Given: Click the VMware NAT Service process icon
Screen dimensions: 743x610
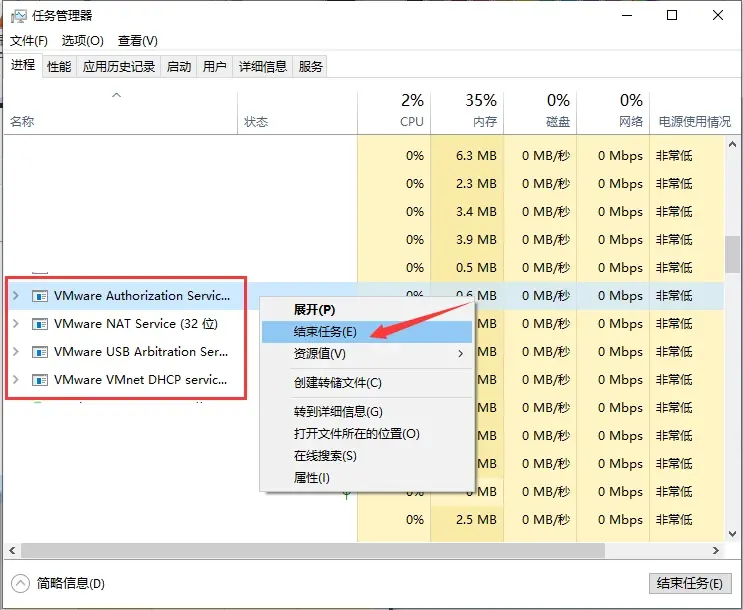Looking at the screenshot, I should click(40, 324).
